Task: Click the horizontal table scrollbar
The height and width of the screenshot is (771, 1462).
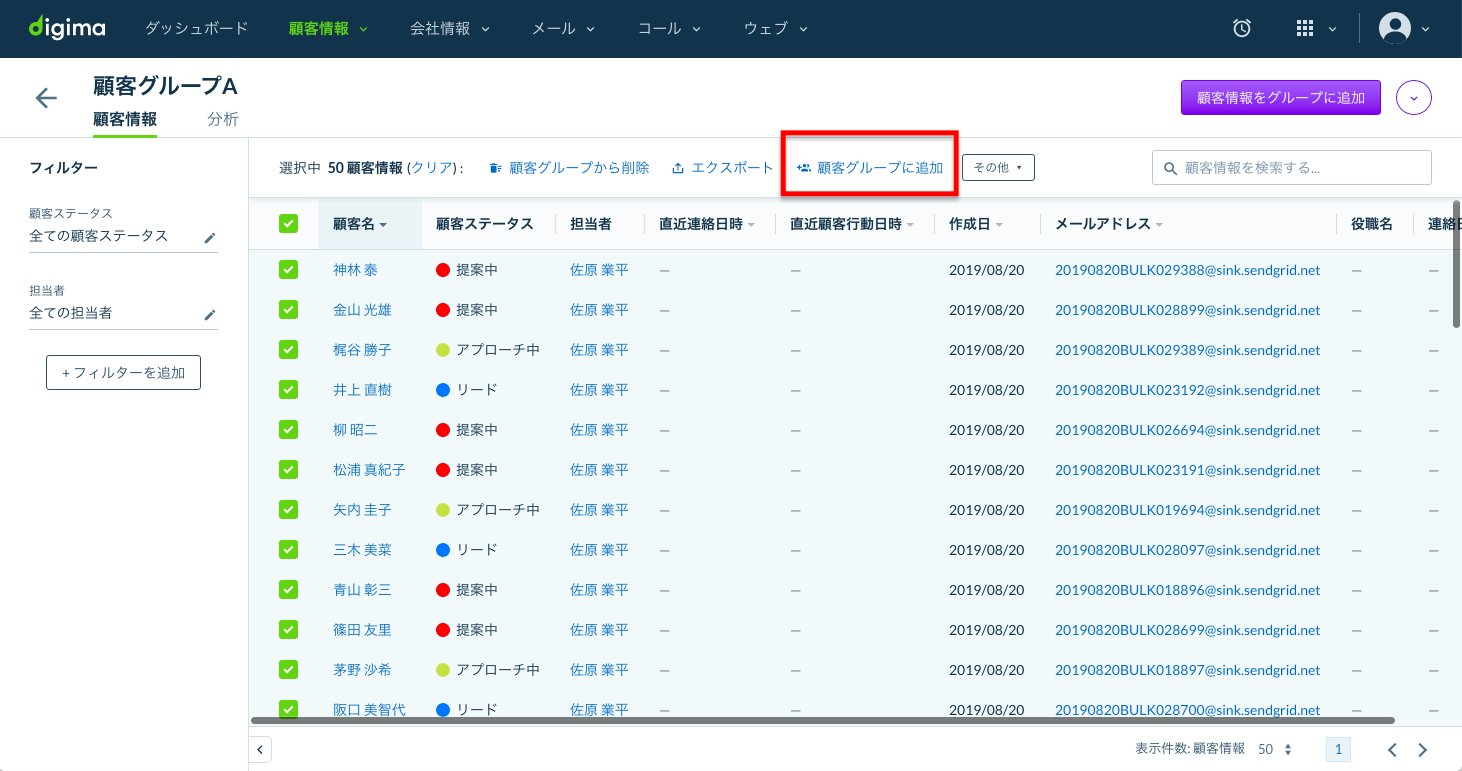Action: (x=822, y=720)
